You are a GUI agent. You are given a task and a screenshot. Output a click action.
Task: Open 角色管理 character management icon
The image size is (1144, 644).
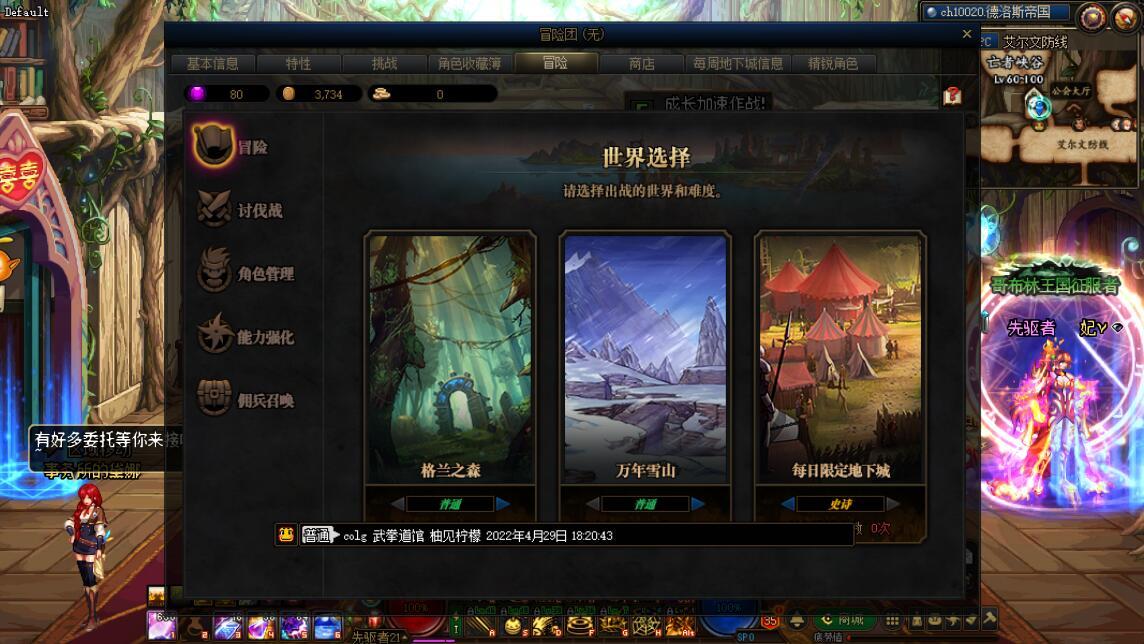pos(214,271)
